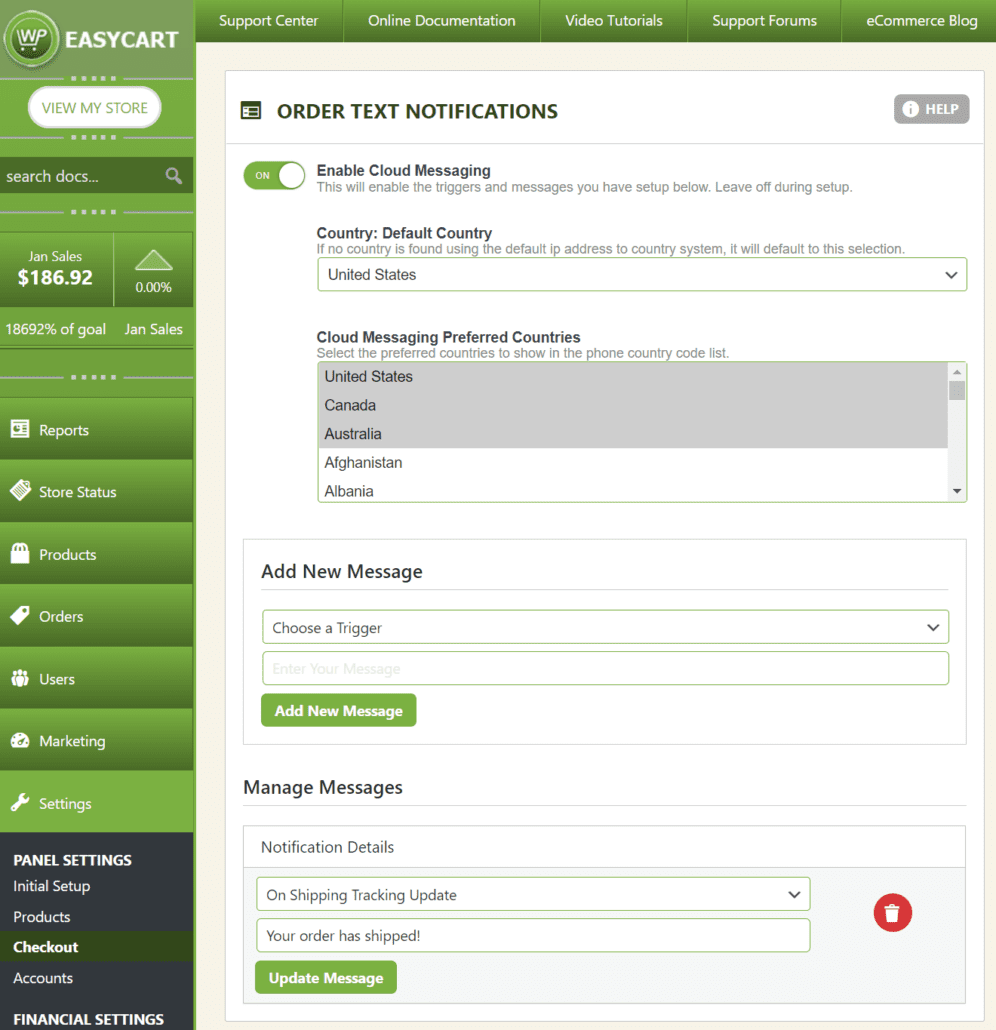
Task: Click the Enter Your Message field
Action: (x=605, y=669)
